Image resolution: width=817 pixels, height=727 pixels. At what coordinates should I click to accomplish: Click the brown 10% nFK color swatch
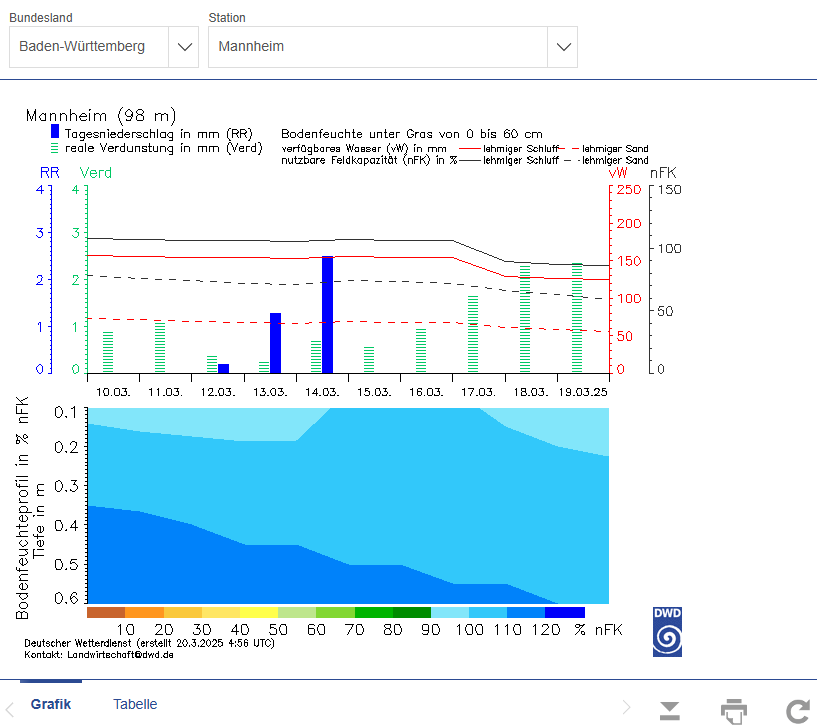click(x=106, y=611)
